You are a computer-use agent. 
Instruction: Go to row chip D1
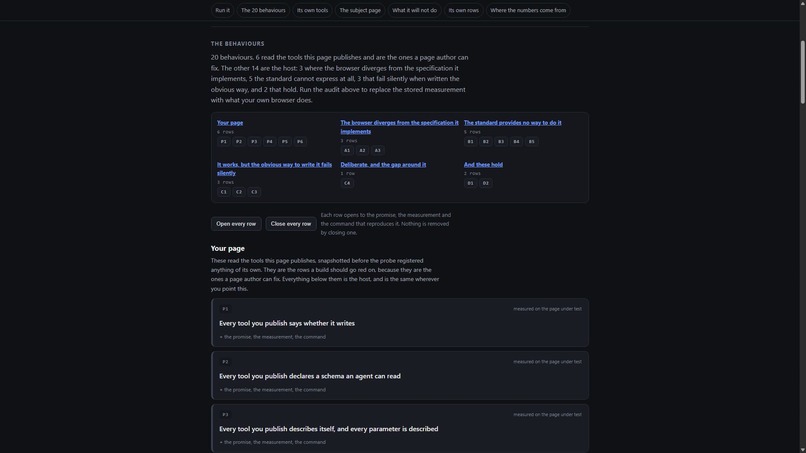[x=470, y=183]
